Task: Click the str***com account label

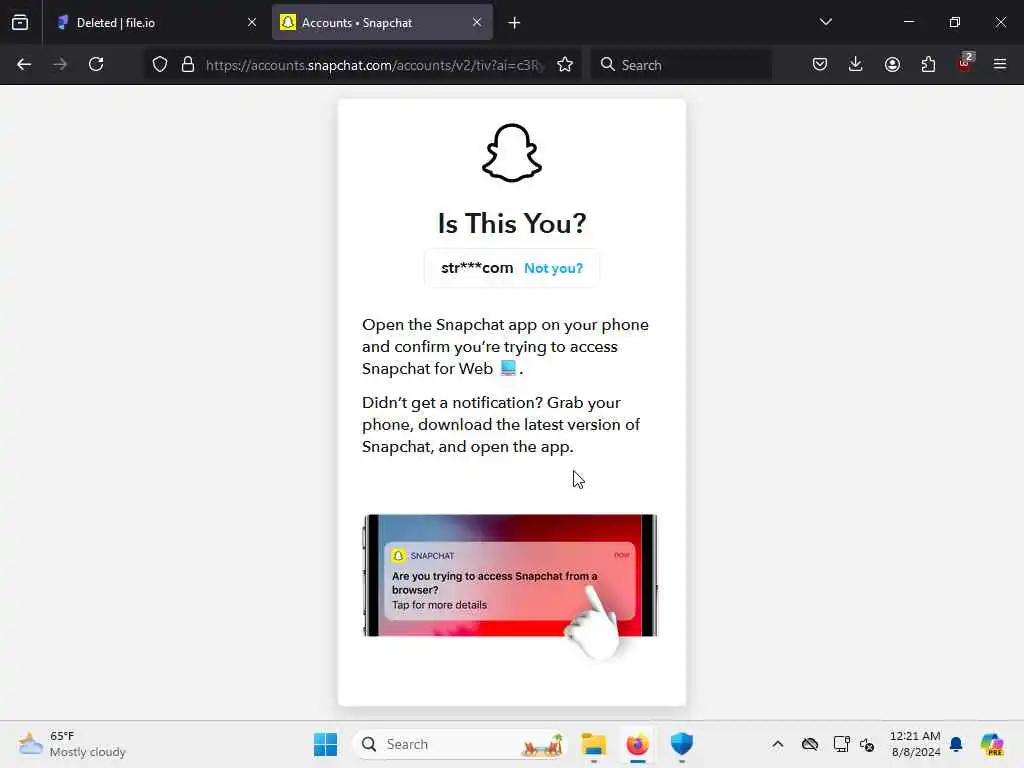Action: [477, 268]
